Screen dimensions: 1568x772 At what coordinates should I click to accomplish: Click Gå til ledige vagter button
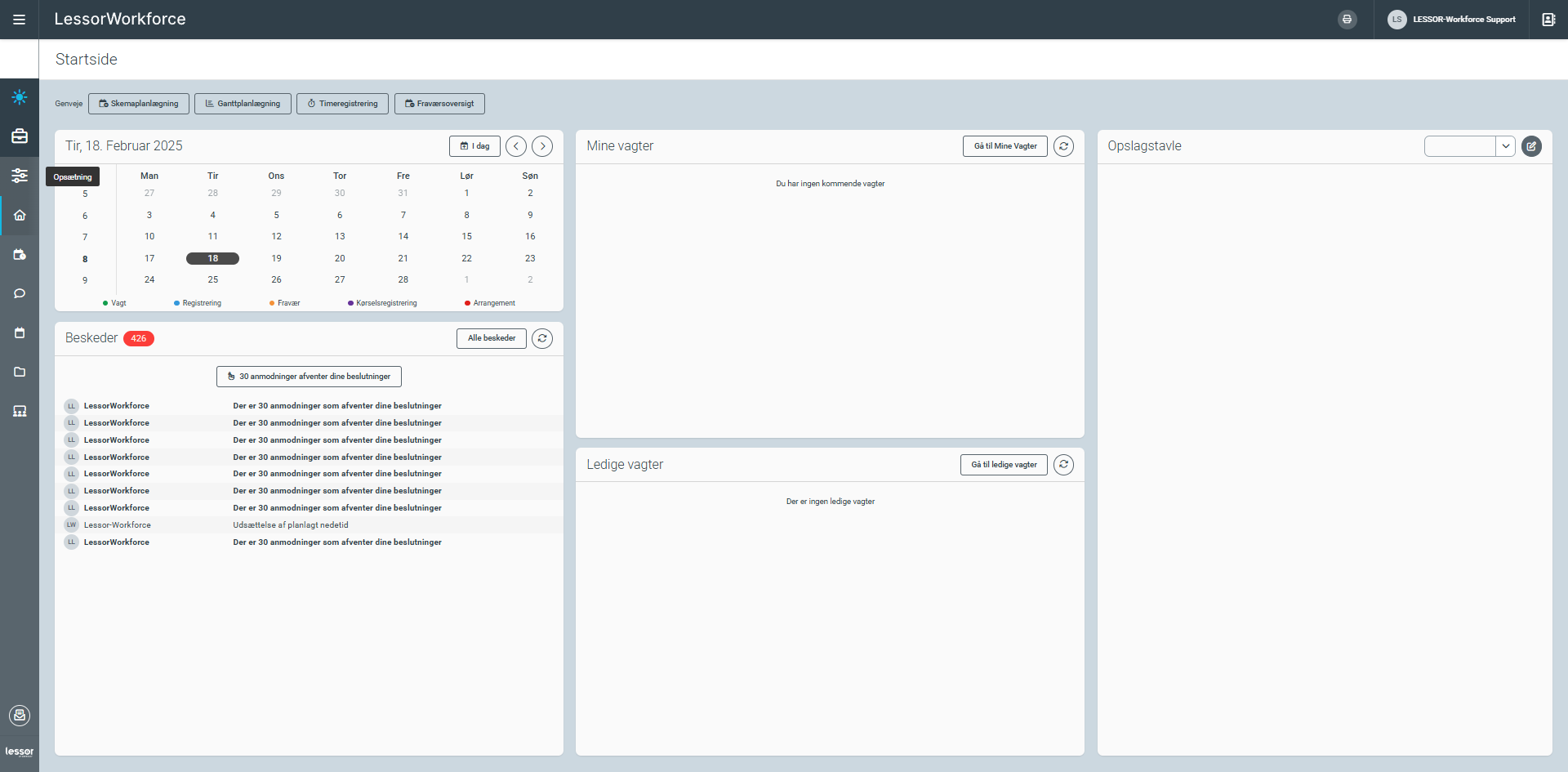[x=1004, y=465]
